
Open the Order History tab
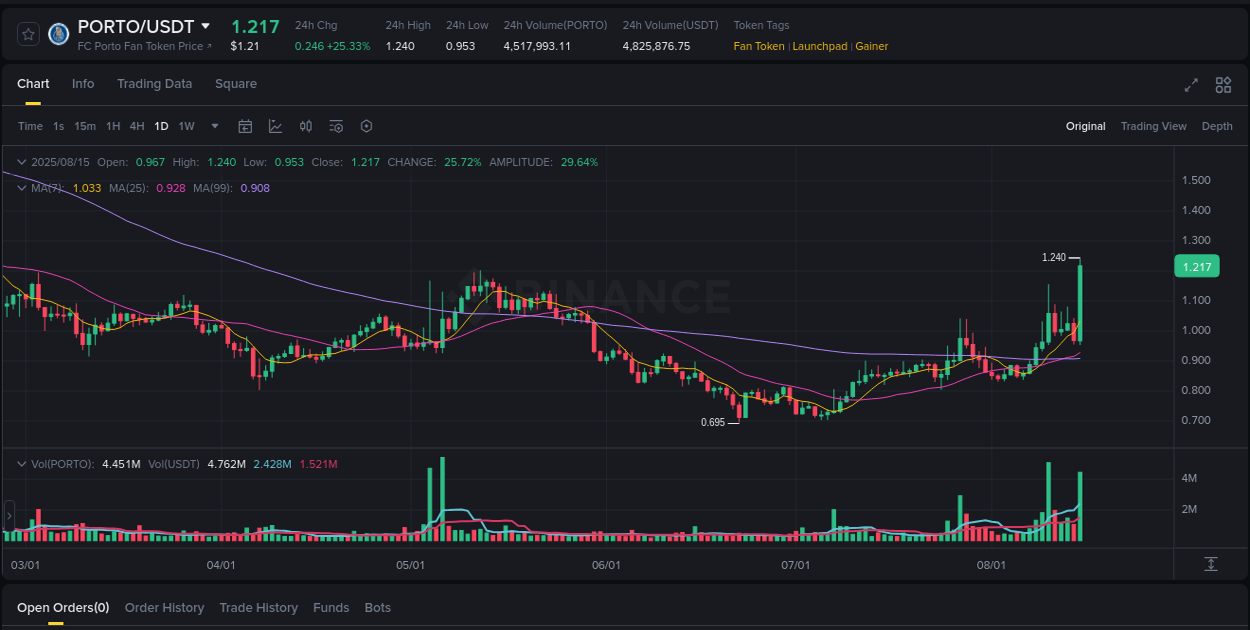click(x=164, y=607)
